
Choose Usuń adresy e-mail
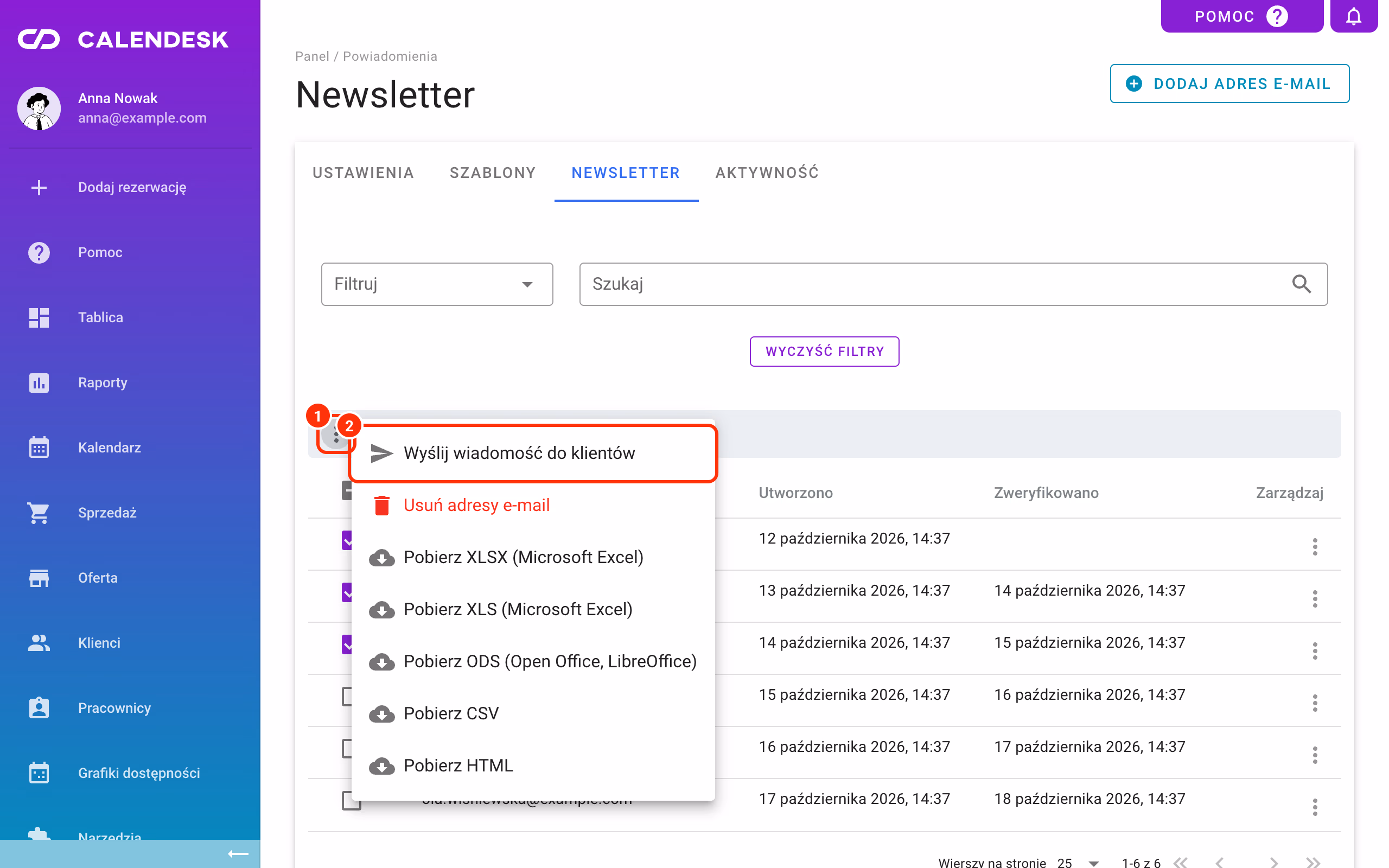tap(533, 505)
